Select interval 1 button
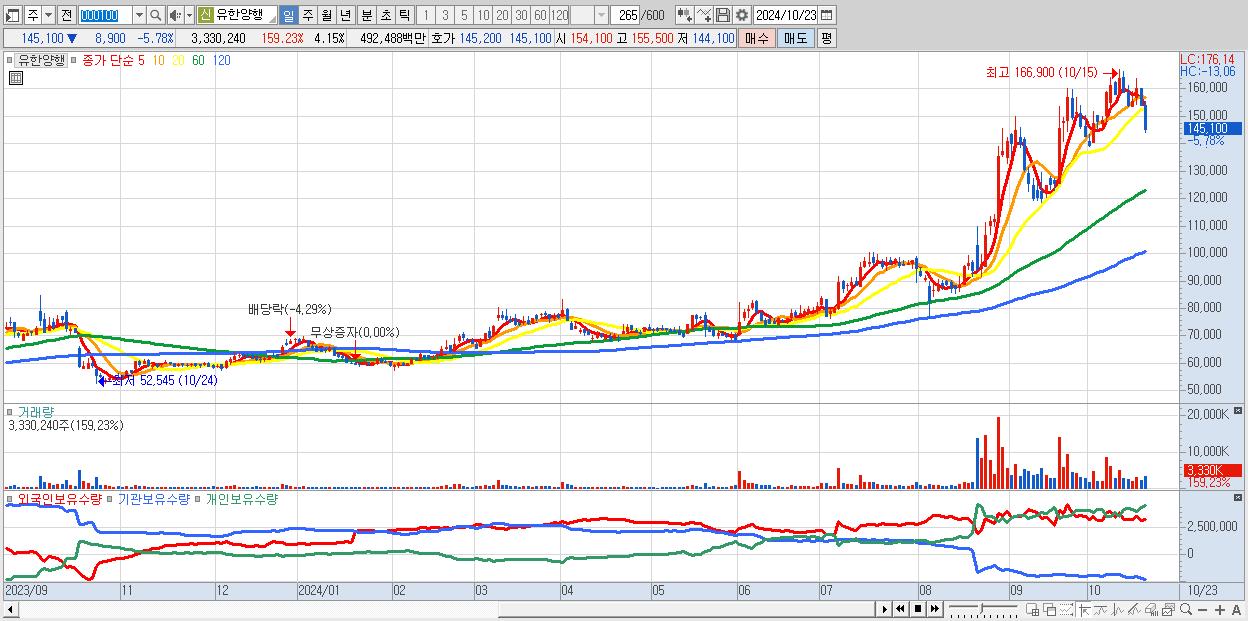 tap(426, 15)
